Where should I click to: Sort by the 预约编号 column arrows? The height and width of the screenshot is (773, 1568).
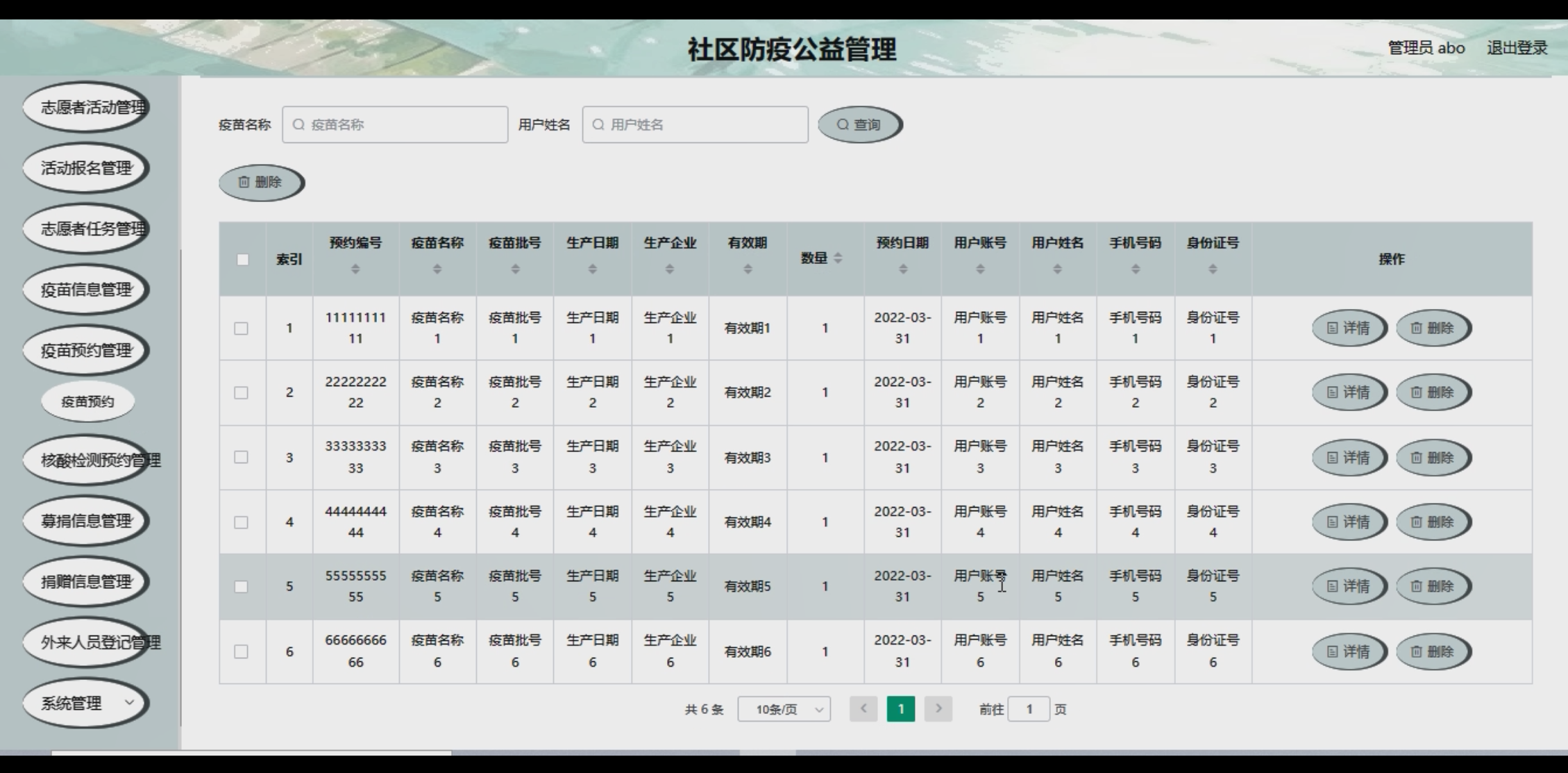point(355,269)
